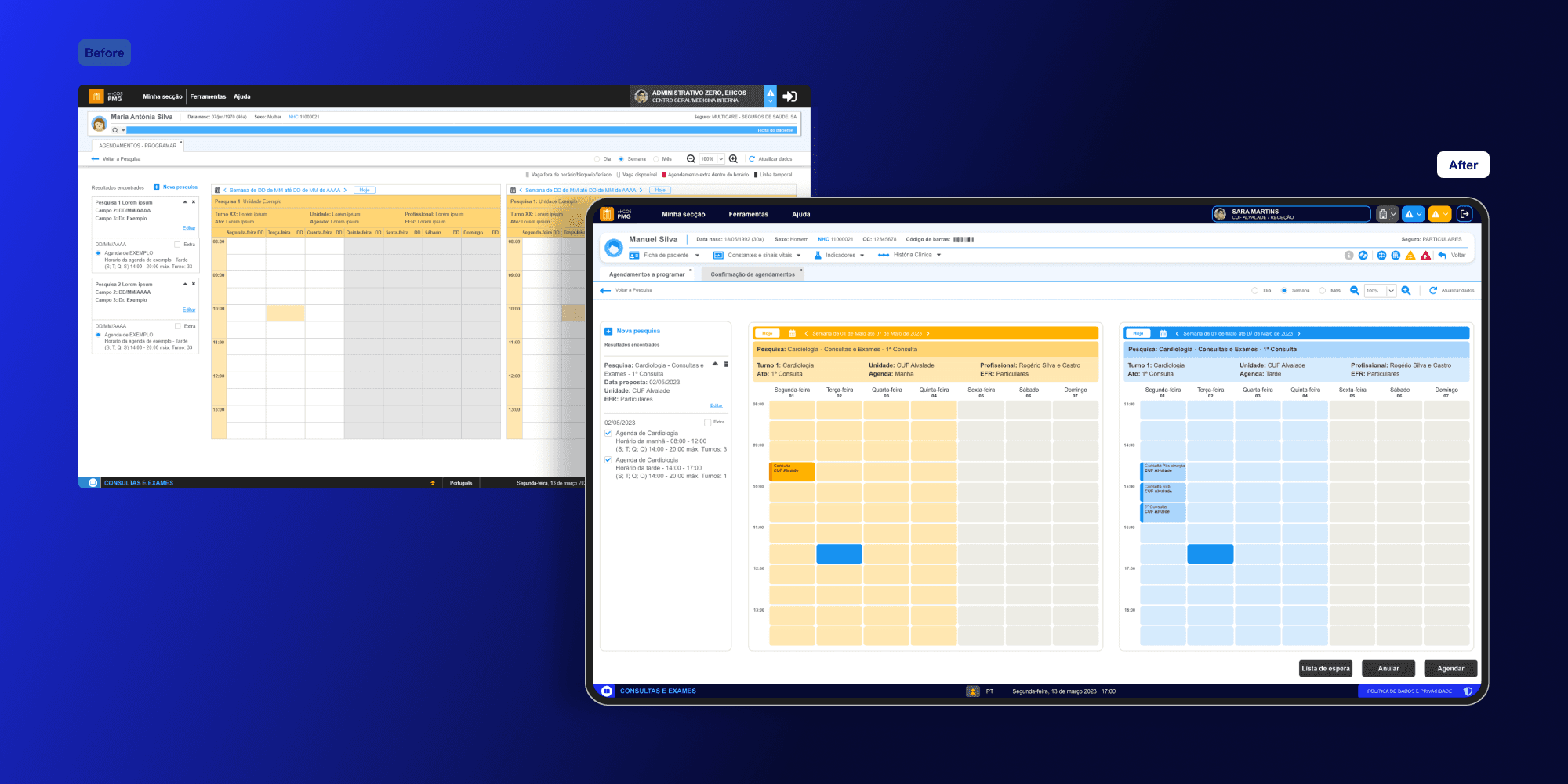The image size is (1568, 784).
Task: Go to previous week in orange schedule
Action: [806, 333]
